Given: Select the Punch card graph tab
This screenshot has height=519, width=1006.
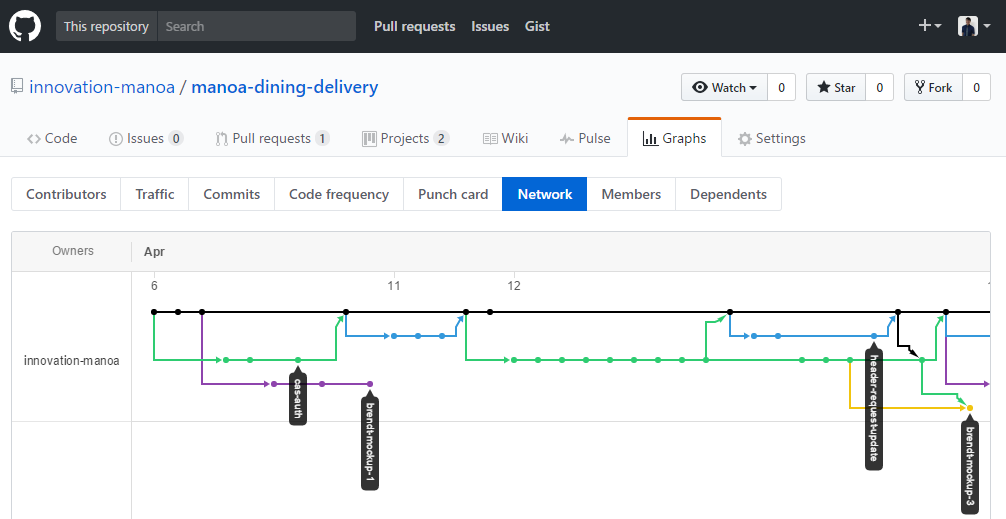Looking at the screenshot, I should [x=453, y=194].
